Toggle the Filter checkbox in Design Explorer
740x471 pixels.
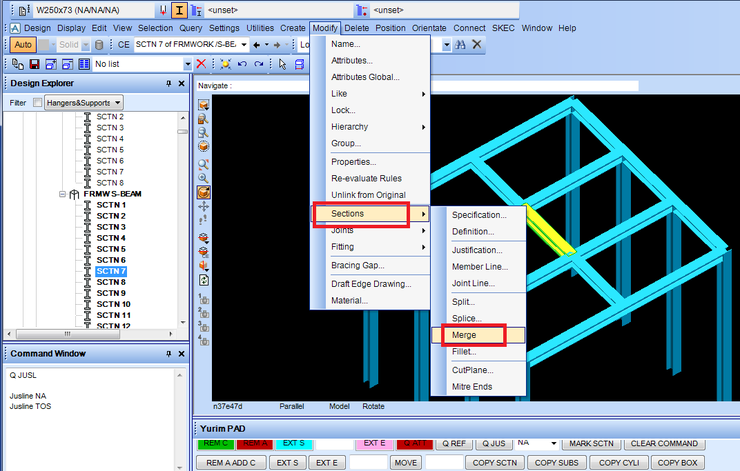point(38,102)
